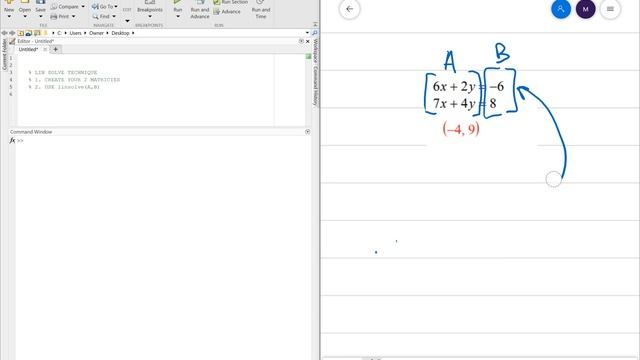This screenshot has width=640, height=360.
Task: Click the browse for folder icon
Action: coord(29,33)
